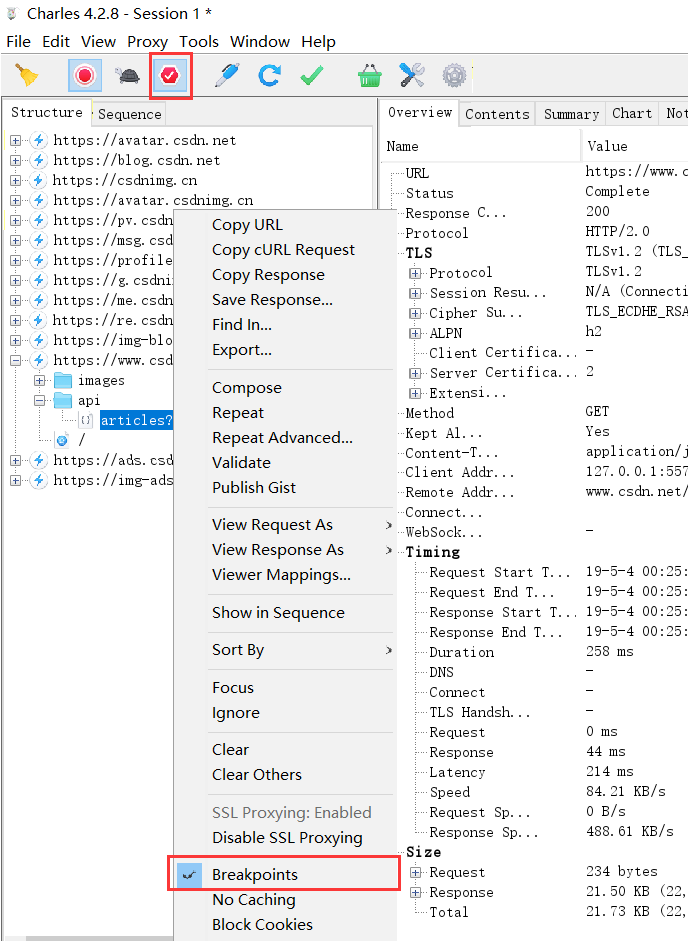Switch to the Sequence tab
The width and height of the screenshot is (688, 941).
(x=130, y=114)
